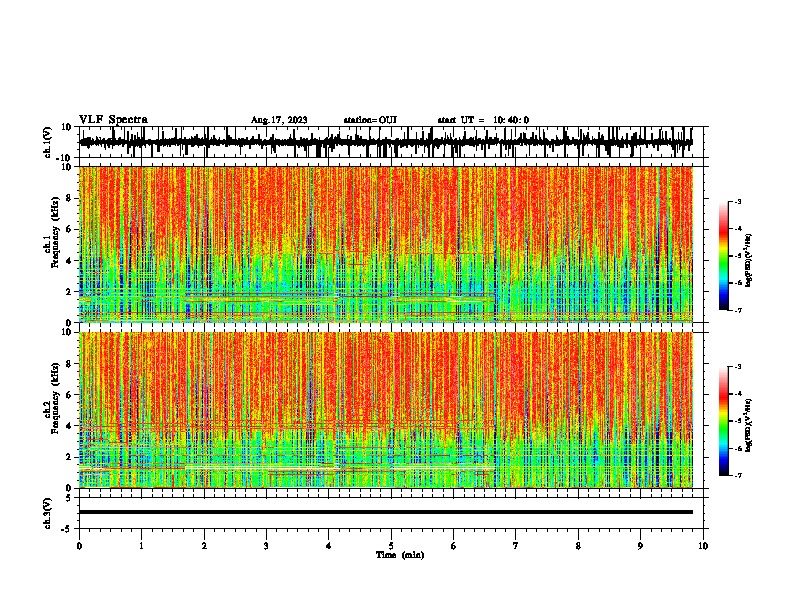Click the ch.2 spectrogram color scale bar
The height and width of the screenshot is (612, 792).
click(x=723, y=421)
